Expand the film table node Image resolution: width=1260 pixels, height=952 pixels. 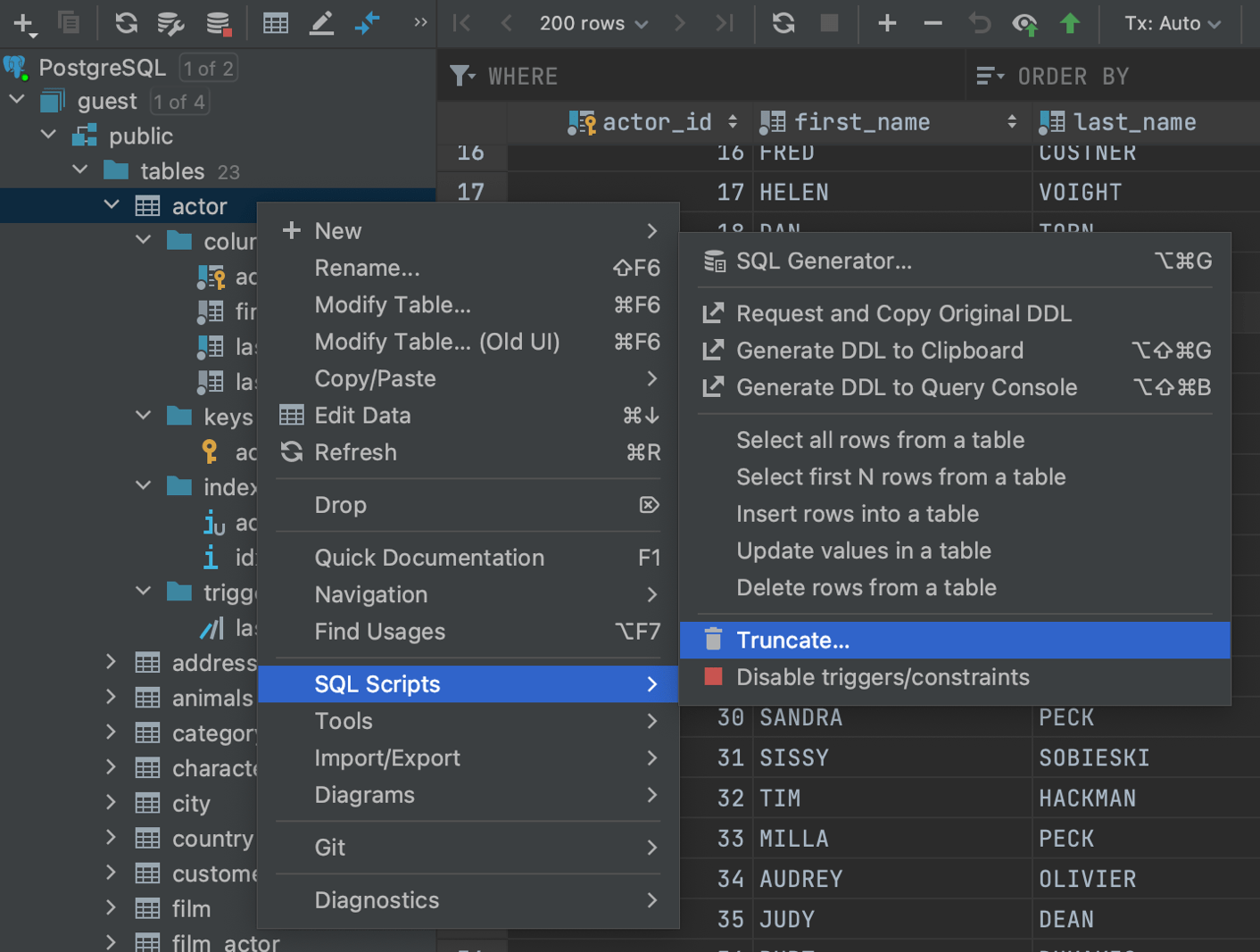110,908
